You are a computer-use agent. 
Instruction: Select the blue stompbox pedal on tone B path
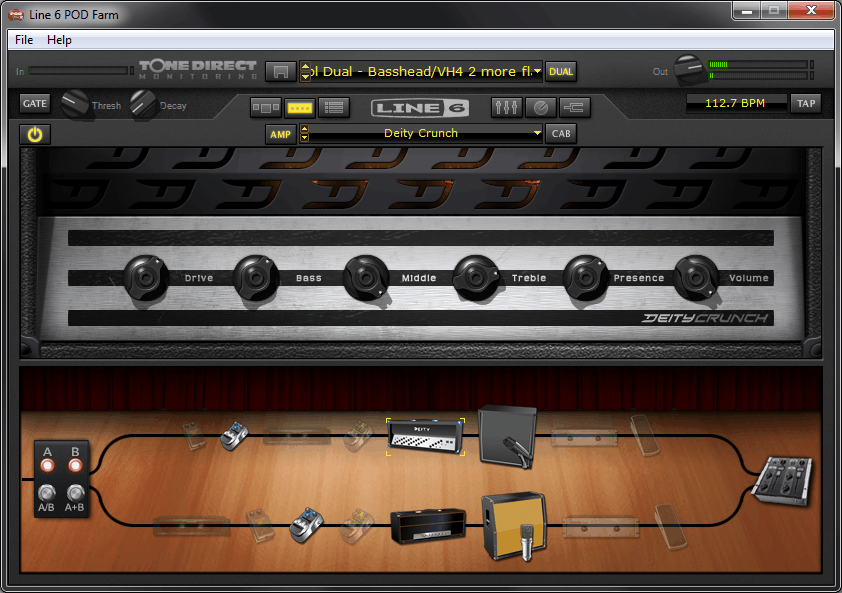click(x=307, y=525)
